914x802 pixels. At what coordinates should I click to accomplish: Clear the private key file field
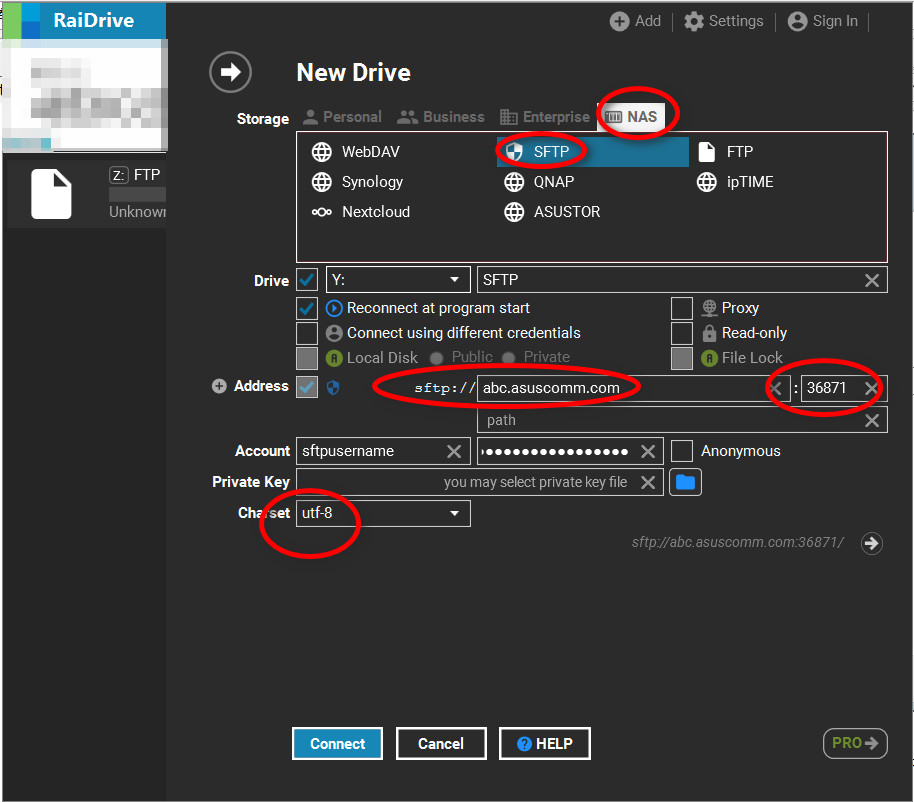[x=648, y=482]
